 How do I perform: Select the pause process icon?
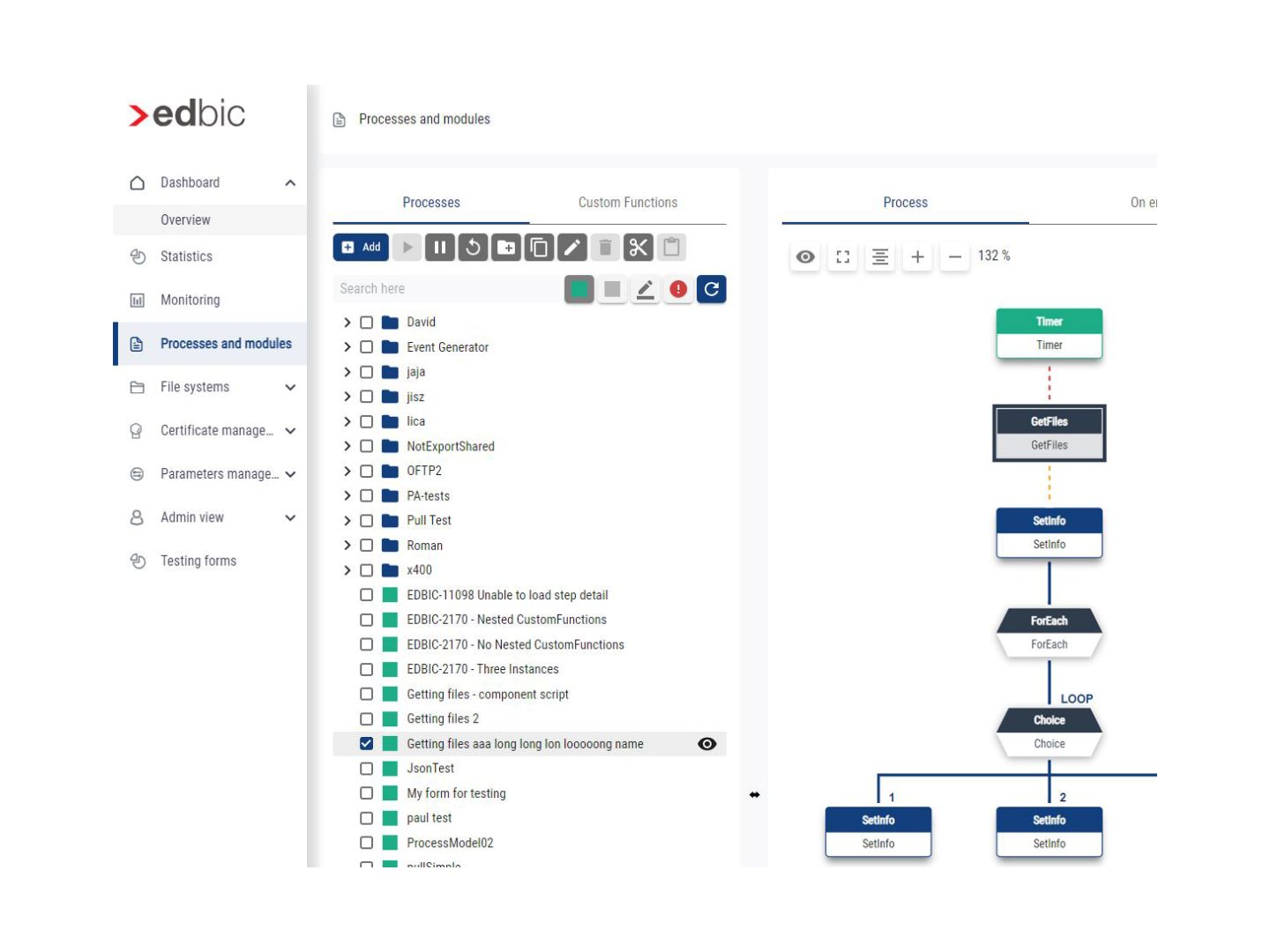tap(440, 248)
